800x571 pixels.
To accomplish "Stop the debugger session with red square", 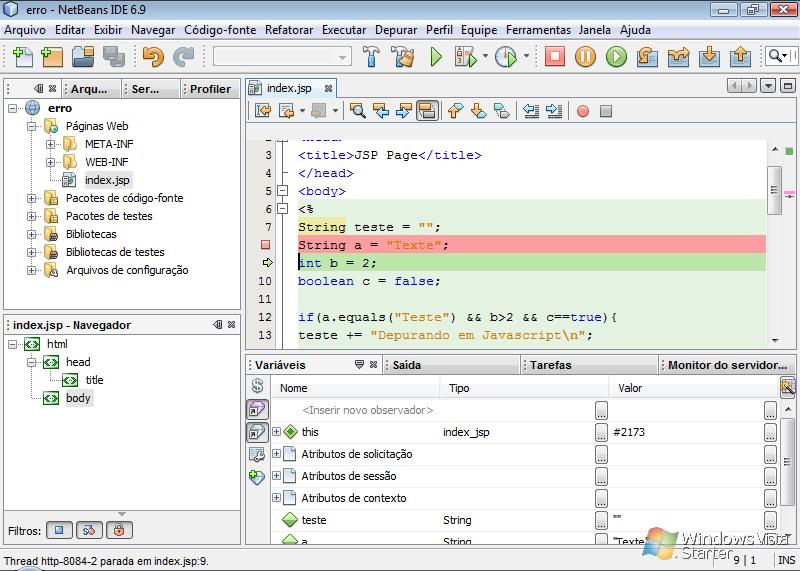I will 555,56.
